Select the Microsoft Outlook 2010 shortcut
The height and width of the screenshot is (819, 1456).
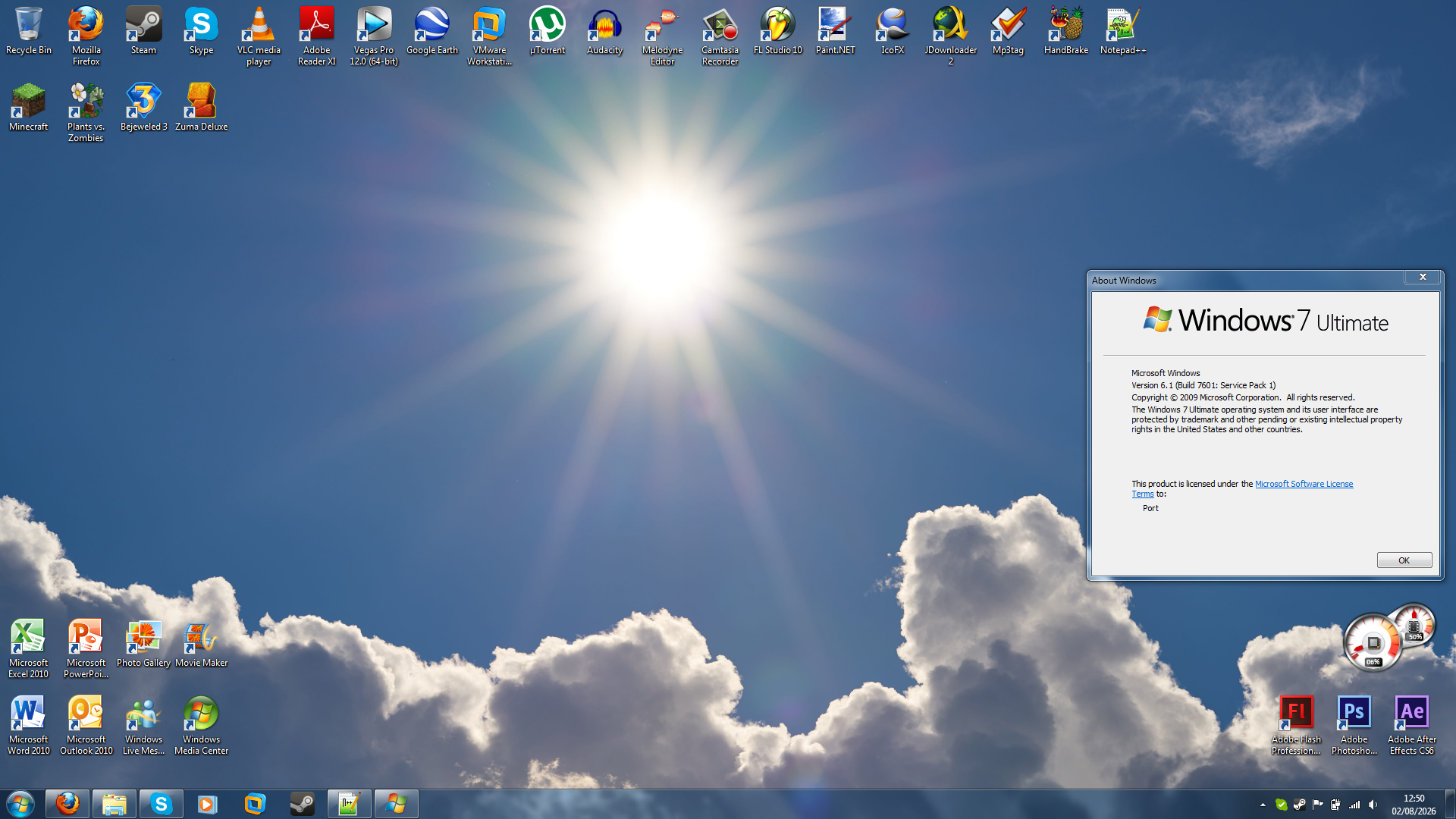[x=86, y=726]
